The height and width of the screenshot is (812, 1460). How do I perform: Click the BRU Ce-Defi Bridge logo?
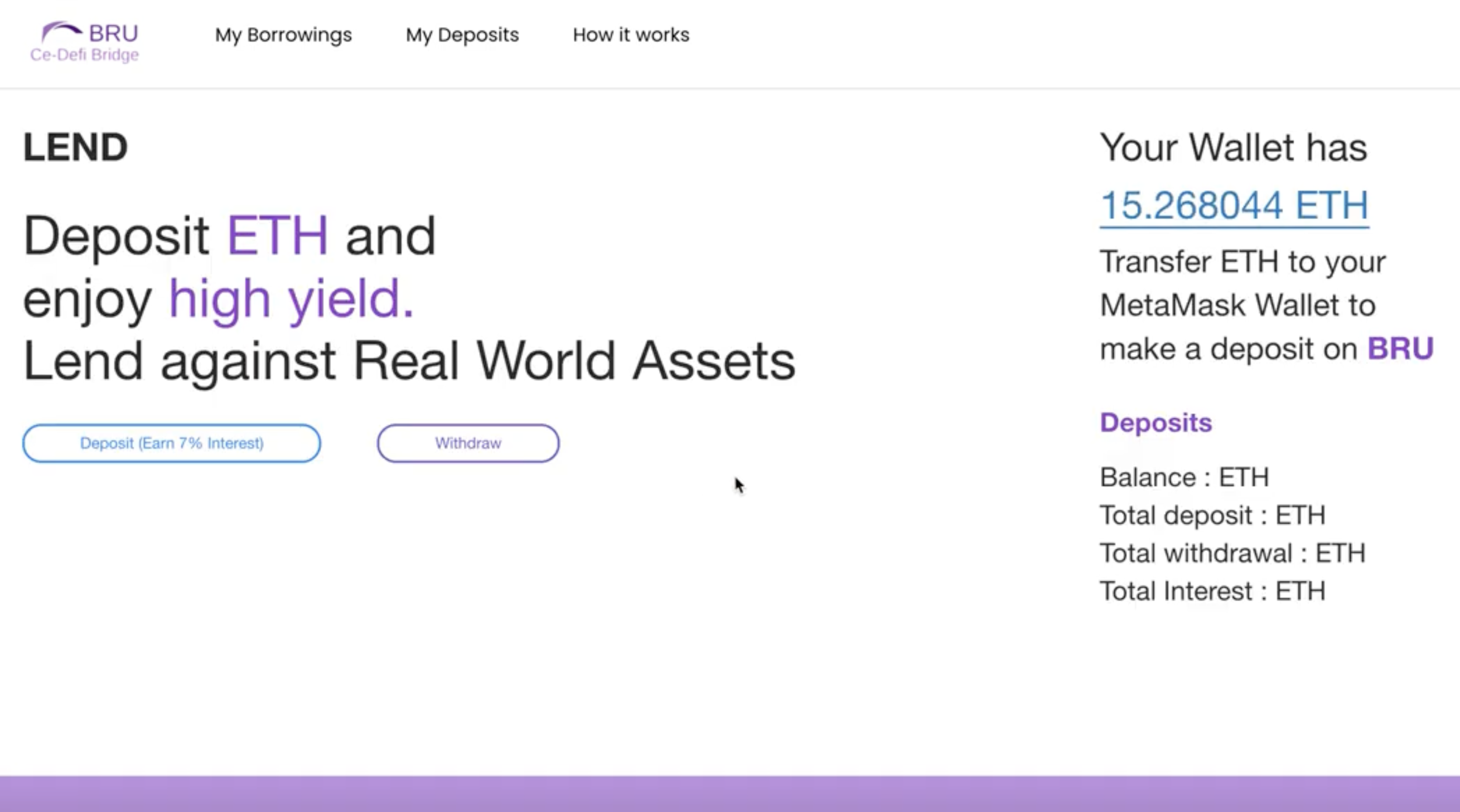85,42
